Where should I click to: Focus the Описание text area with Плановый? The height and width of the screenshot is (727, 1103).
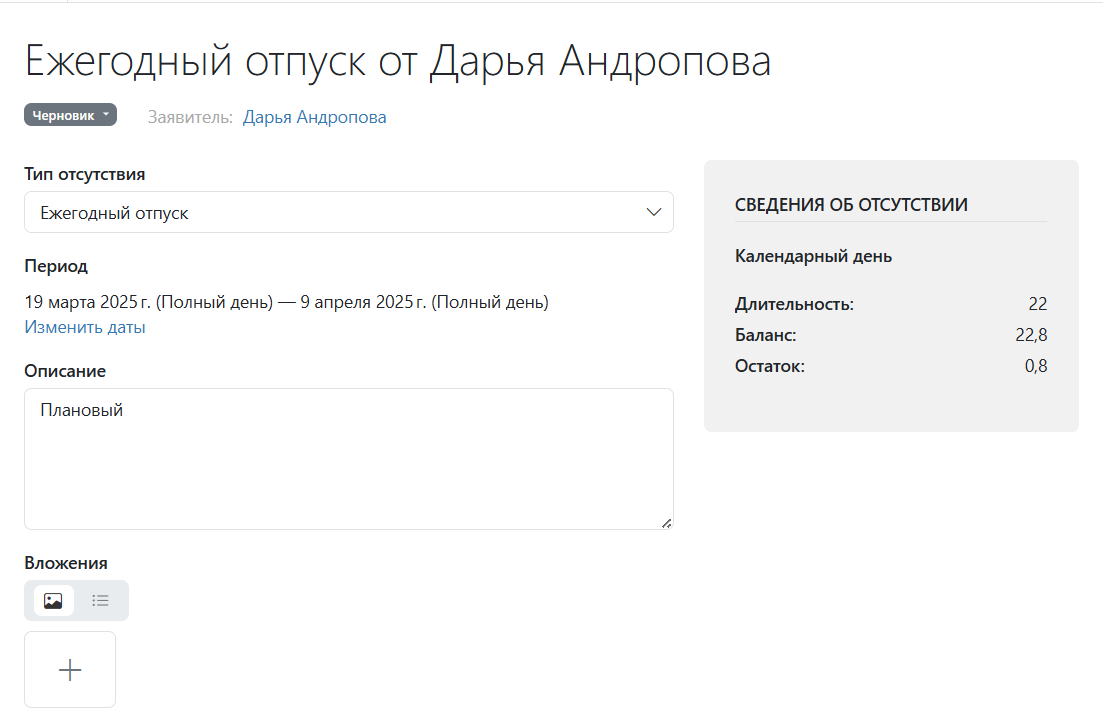click(x=348, y=458)
